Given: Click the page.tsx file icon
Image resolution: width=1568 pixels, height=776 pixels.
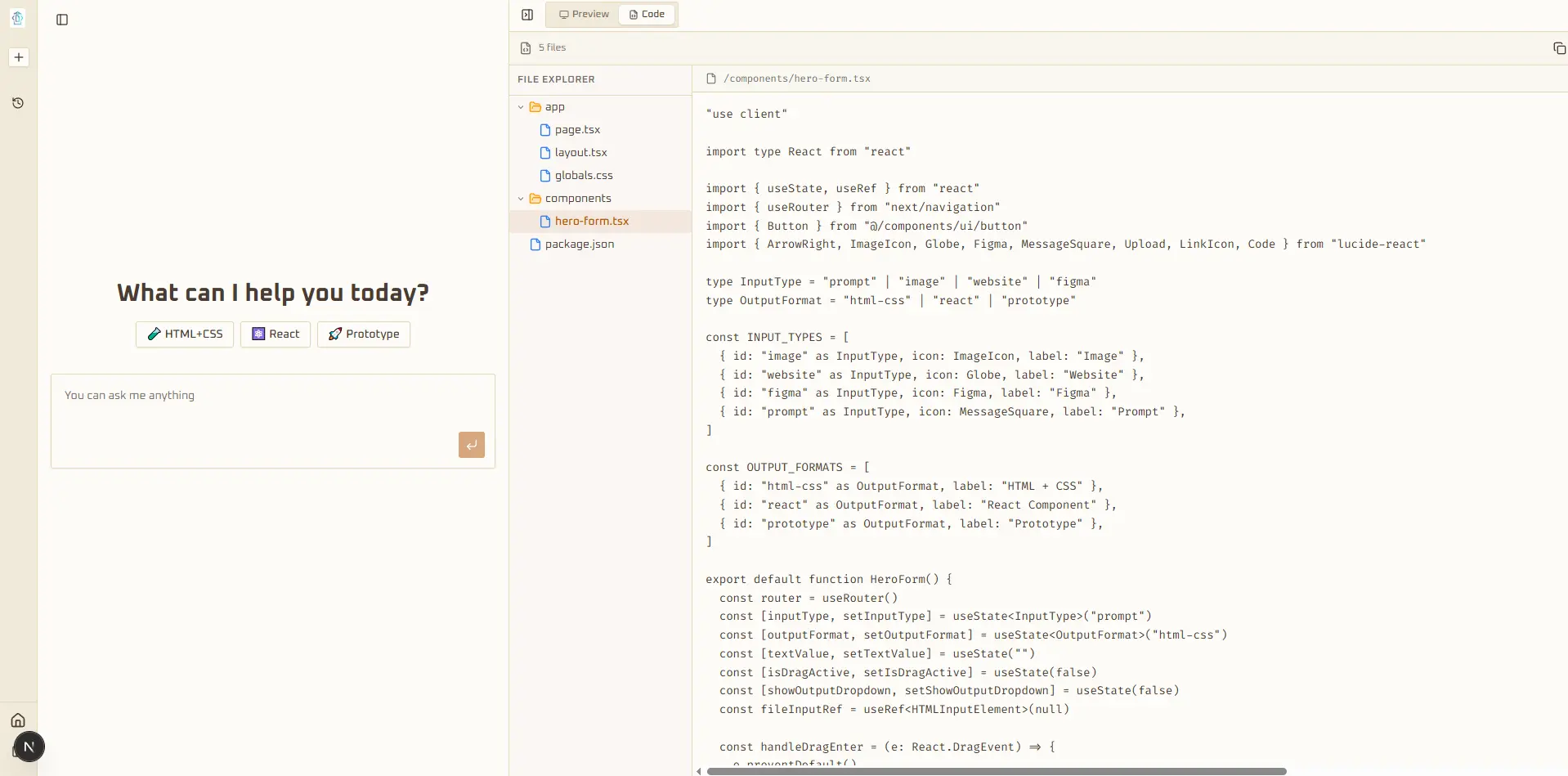Looking at the screenshot, I should [545, 130].
